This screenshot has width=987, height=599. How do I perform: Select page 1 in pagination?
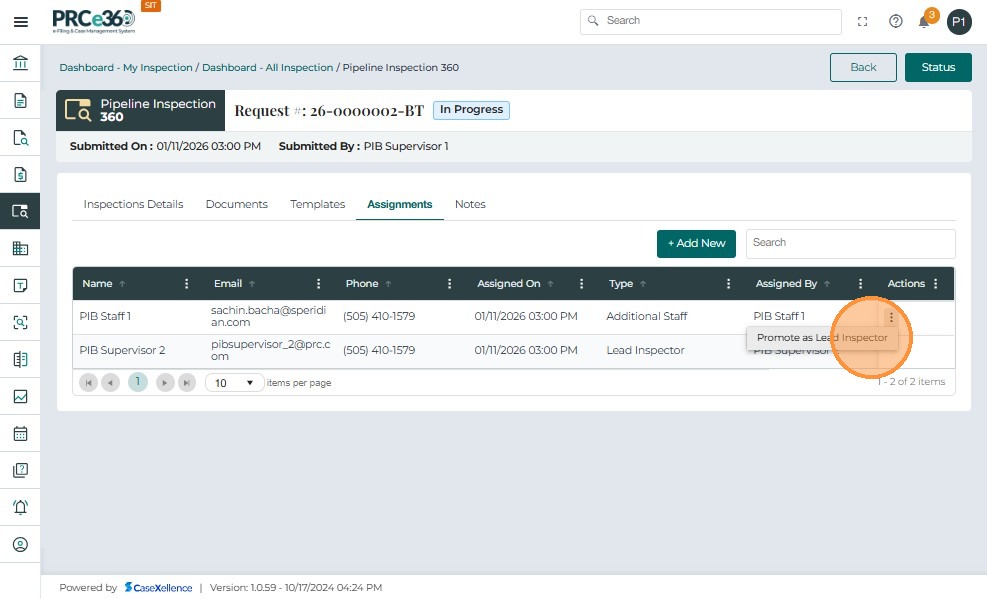point(138,382)
